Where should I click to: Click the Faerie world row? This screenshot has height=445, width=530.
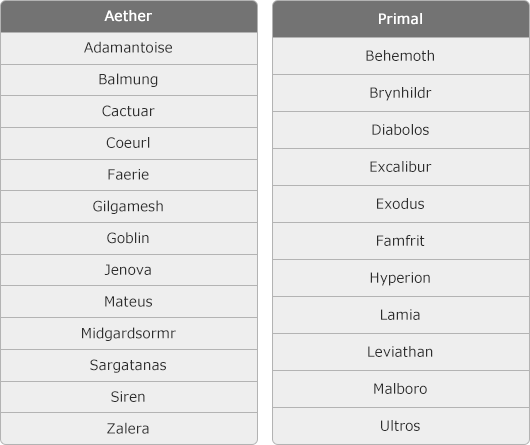pyautogui.click(x=129, y=175)
